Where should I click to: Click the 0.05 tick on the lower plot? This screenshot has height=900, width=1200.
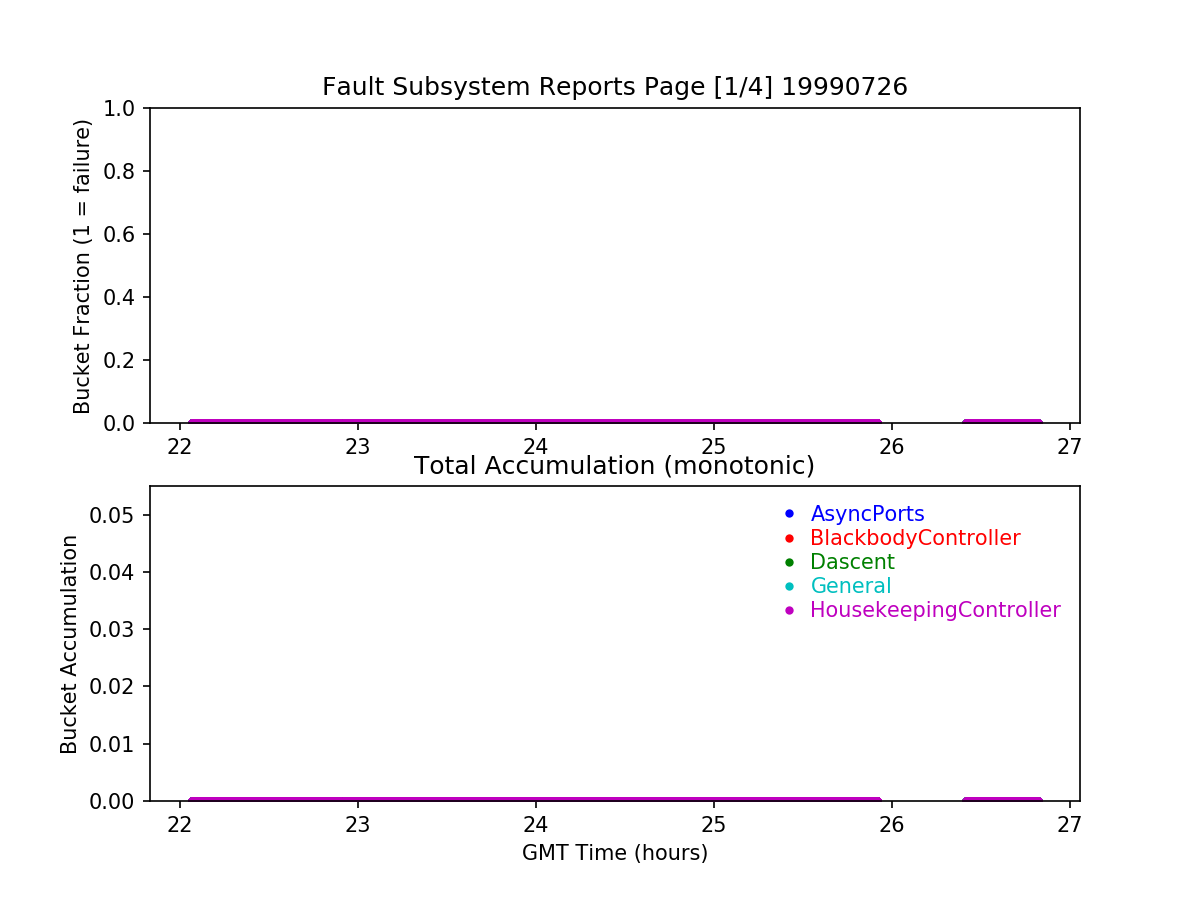point(118,515)
